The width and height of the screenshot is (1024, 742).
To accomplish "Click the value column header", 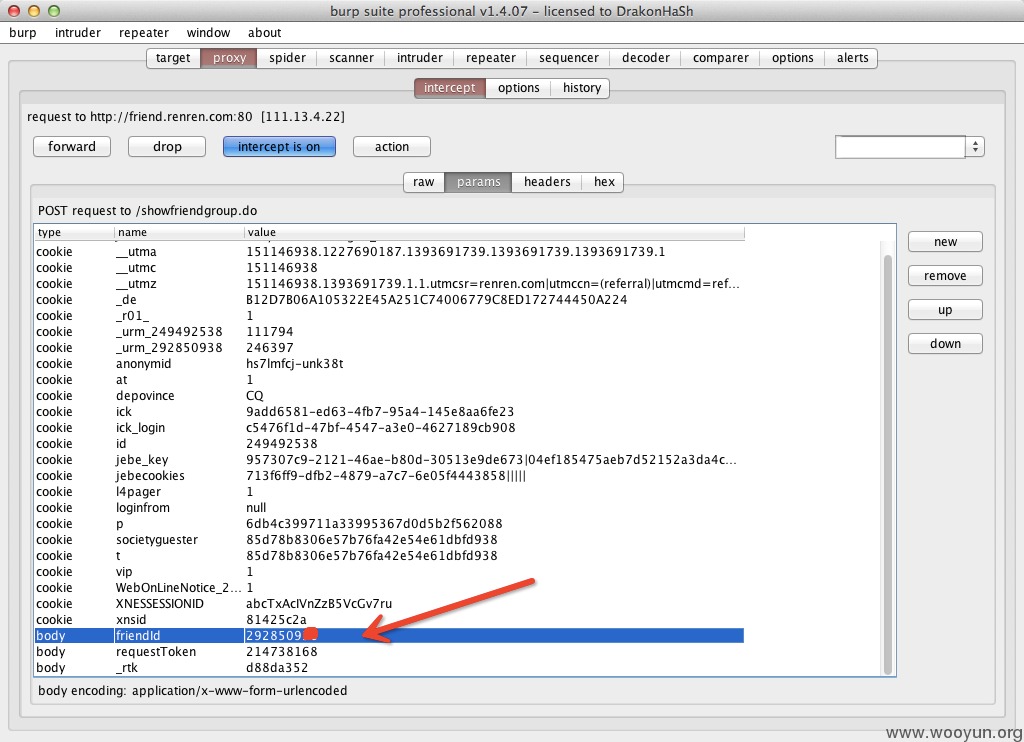I will tap(494, 233).
